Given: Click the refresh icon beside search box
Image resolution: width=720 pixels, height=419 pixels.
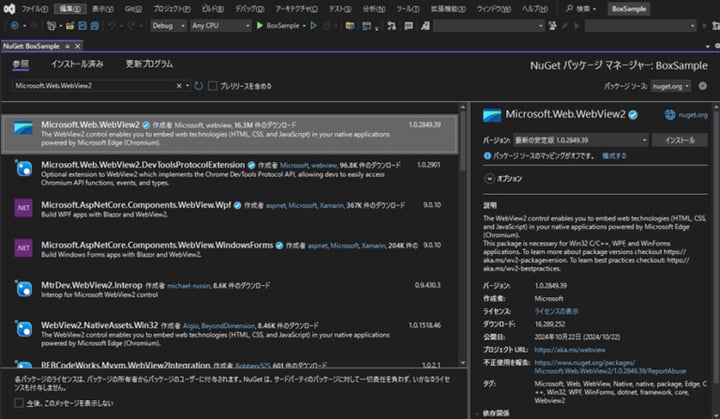Looking at the screenshot, I should pyautogui.click(x=198, y=86).
